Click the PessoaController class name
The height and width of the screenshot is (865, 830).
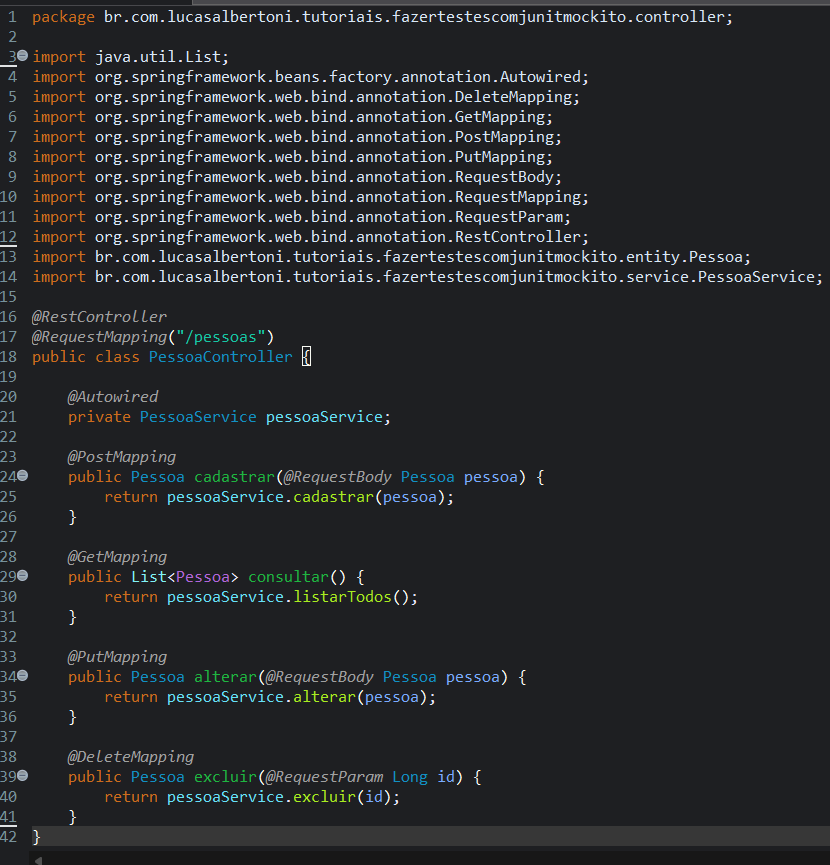point(220,357)
